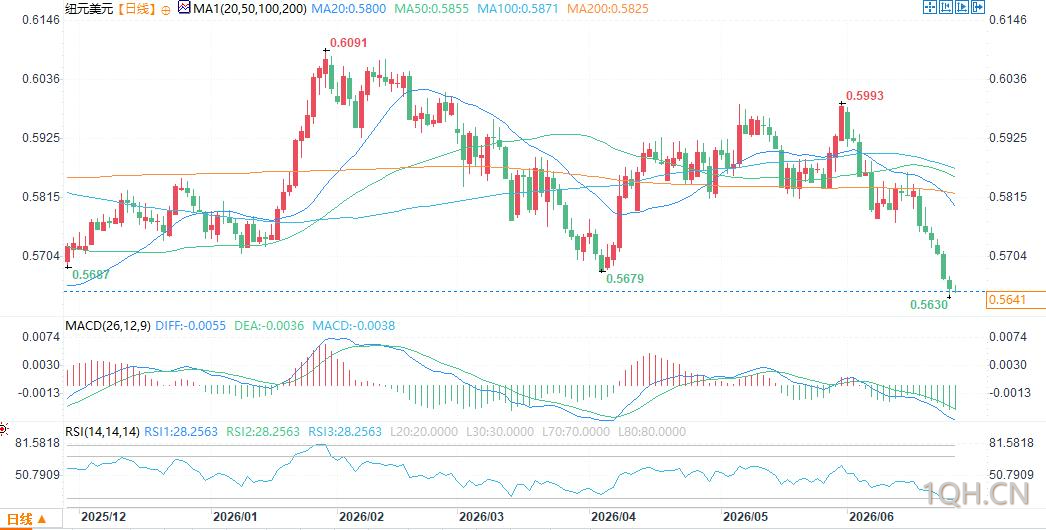This screenshot has height=530, width=1046.
Task: Select the MA50:0.5855 value
Action: (432, 9)
